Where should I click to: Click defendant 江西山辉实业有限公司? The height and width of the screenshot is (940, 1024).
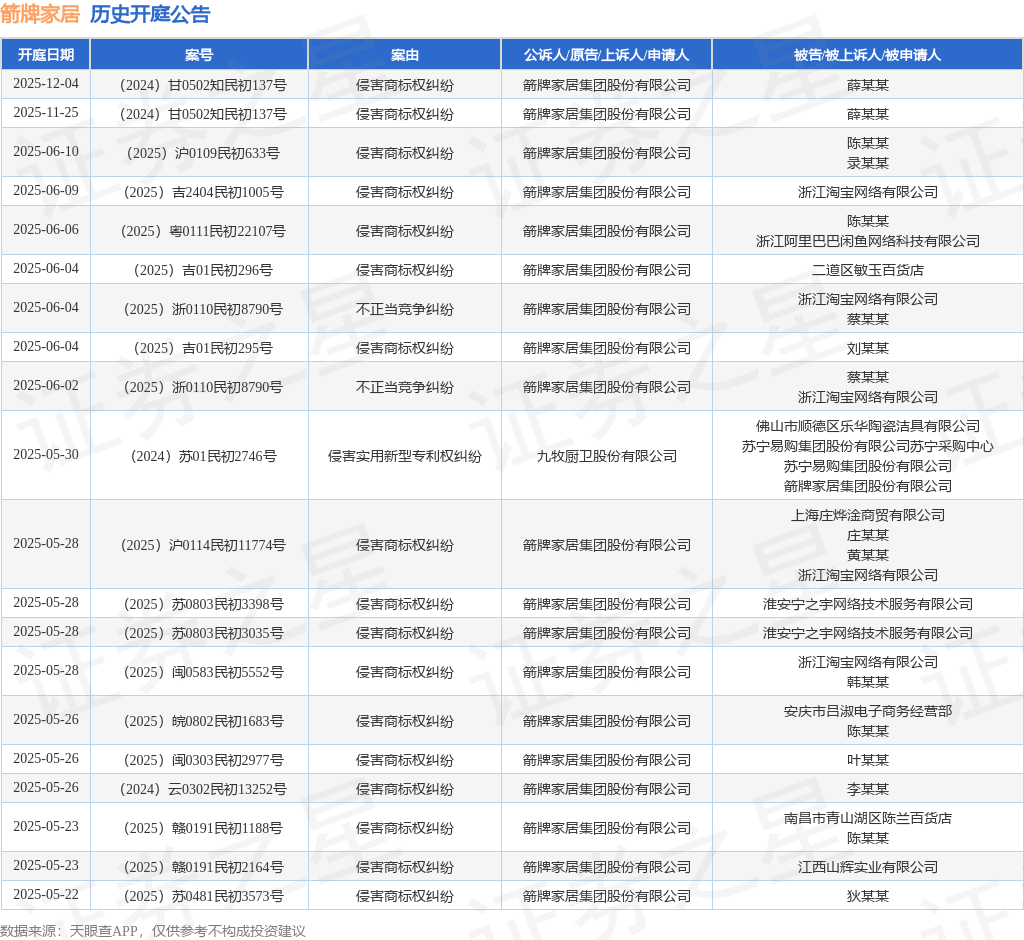867,867
